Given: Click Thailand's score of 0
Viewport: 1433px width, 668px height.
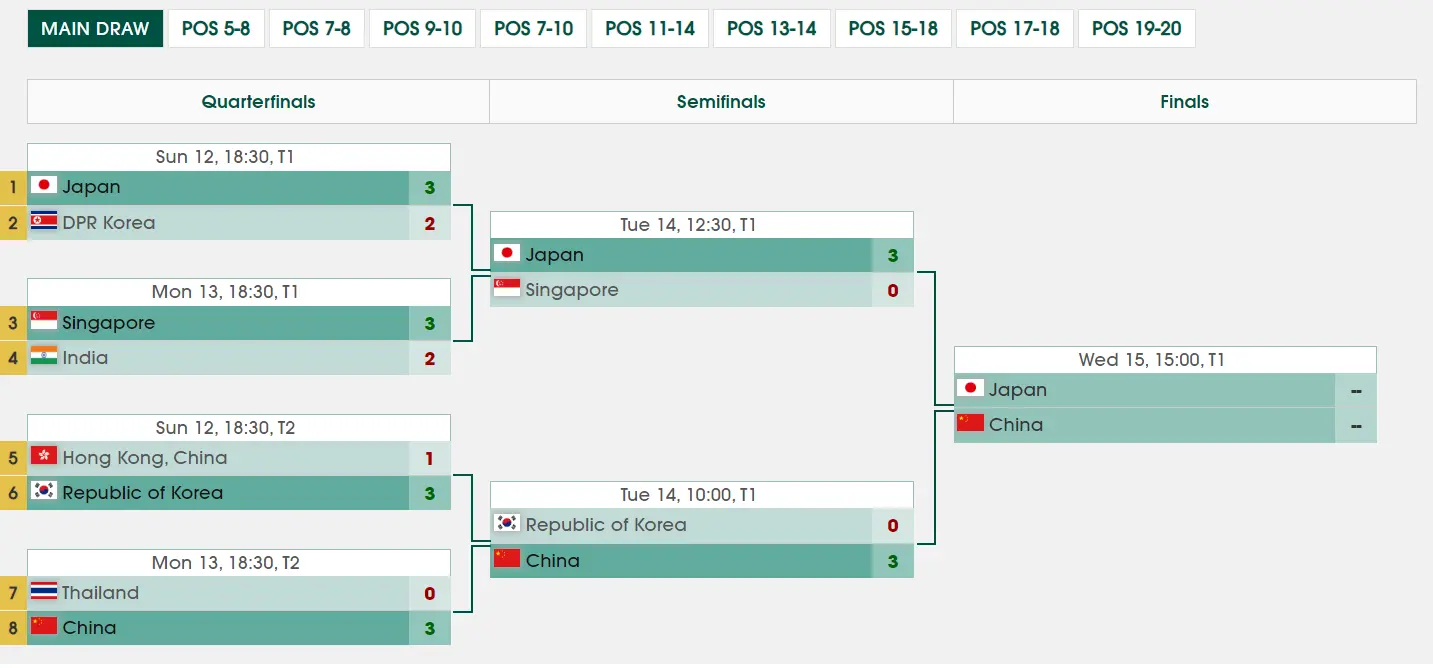Looking at the screenshot, I should click(x=430, y=593).
